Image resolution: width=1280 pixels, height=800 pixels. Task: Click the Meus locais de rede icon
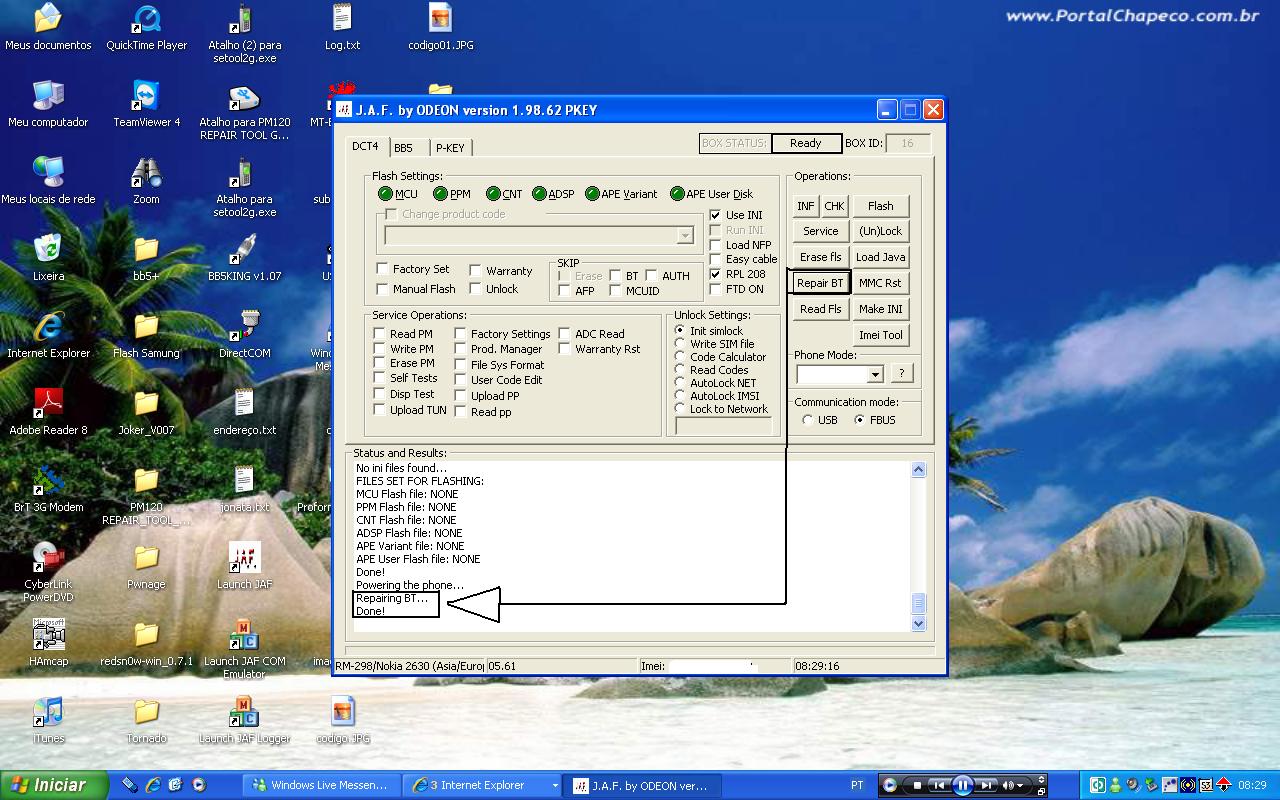point(48,181)
